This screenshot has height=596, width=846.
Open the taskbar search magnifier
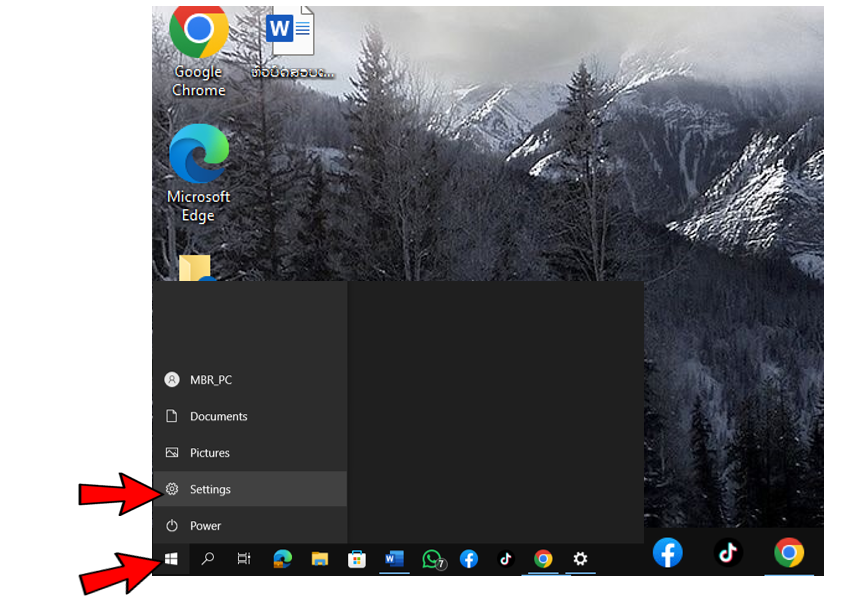(x=208, y=559)
